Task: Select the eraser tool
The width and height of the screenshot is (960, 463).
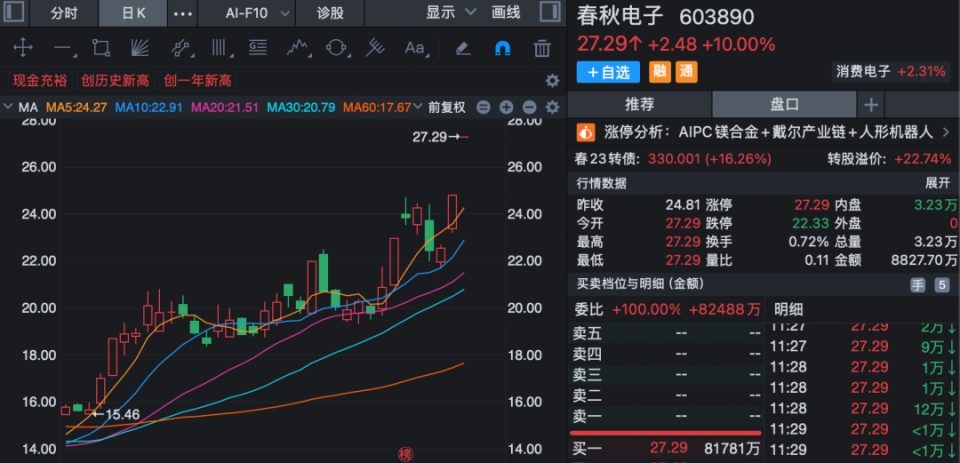Action: pos(463,47)
